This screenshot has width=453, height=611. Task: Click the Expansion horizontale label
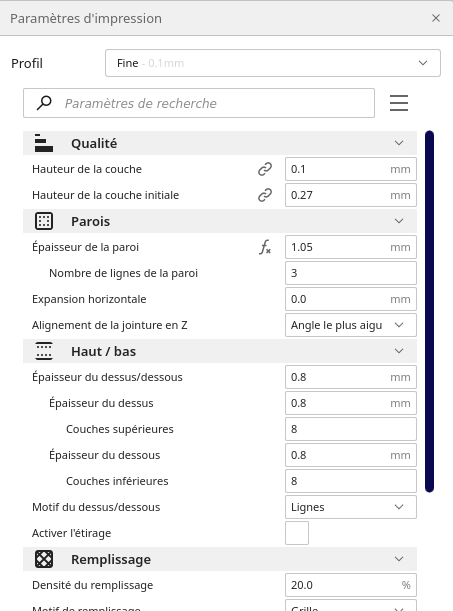click(x=89, y=299)
